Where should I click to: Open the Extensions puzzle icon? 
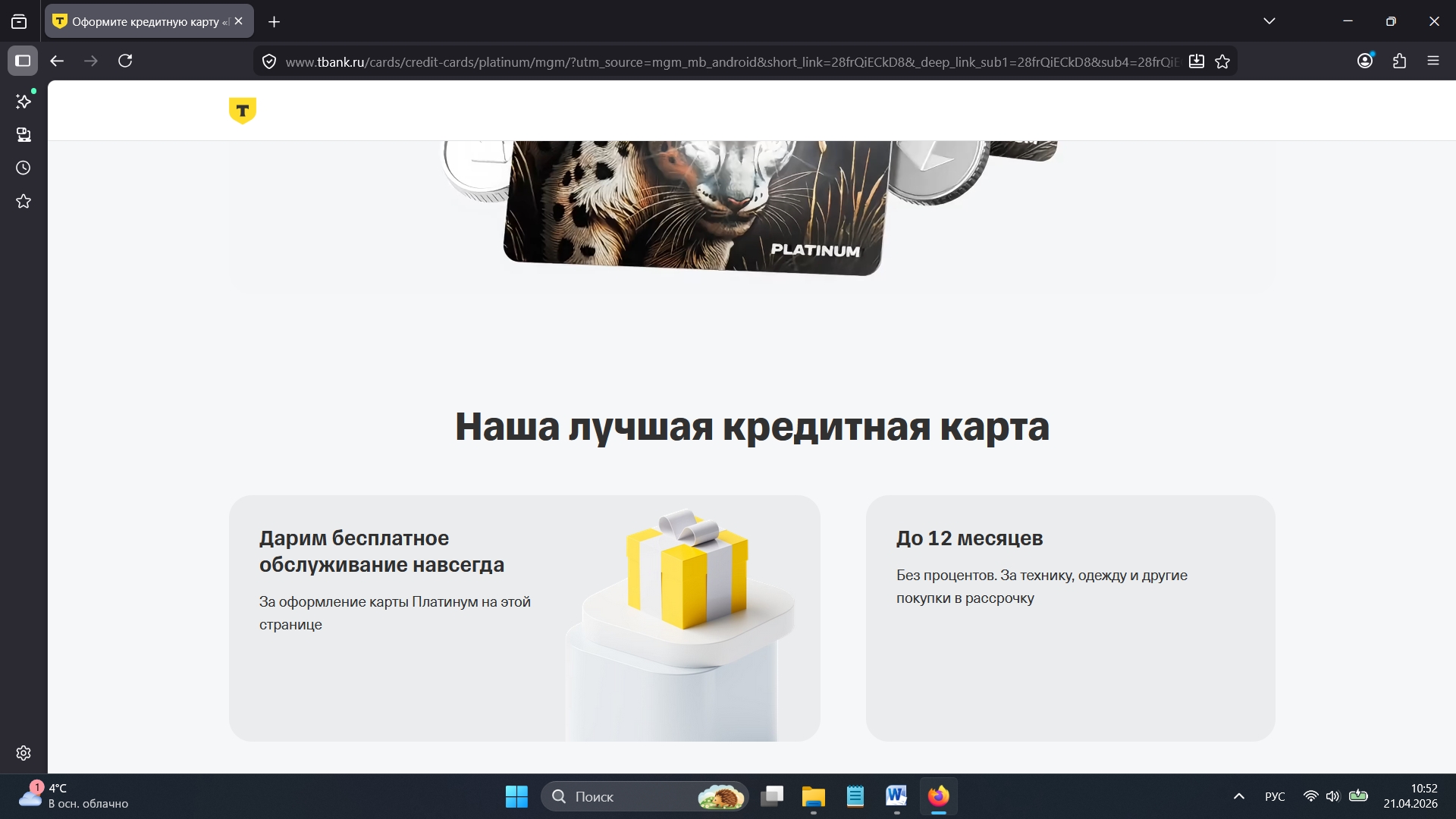(x=1400, y=61)
